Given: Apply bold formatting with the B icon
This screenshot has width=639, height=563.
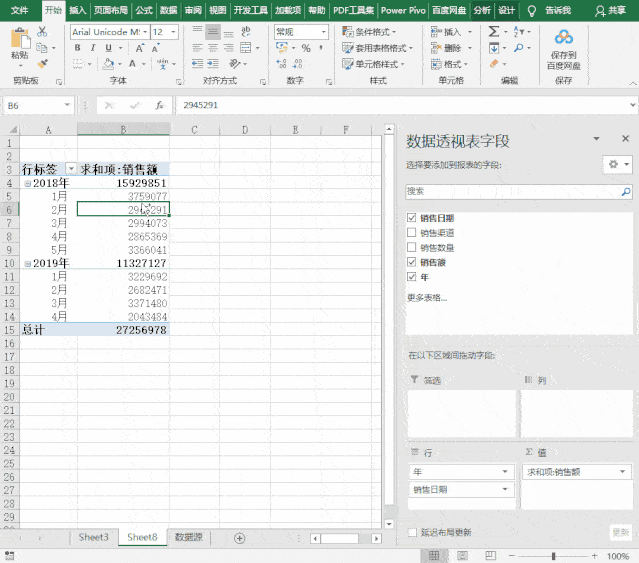Looking at the screenshot, I should pyautogui.click(x=78, y=48).
